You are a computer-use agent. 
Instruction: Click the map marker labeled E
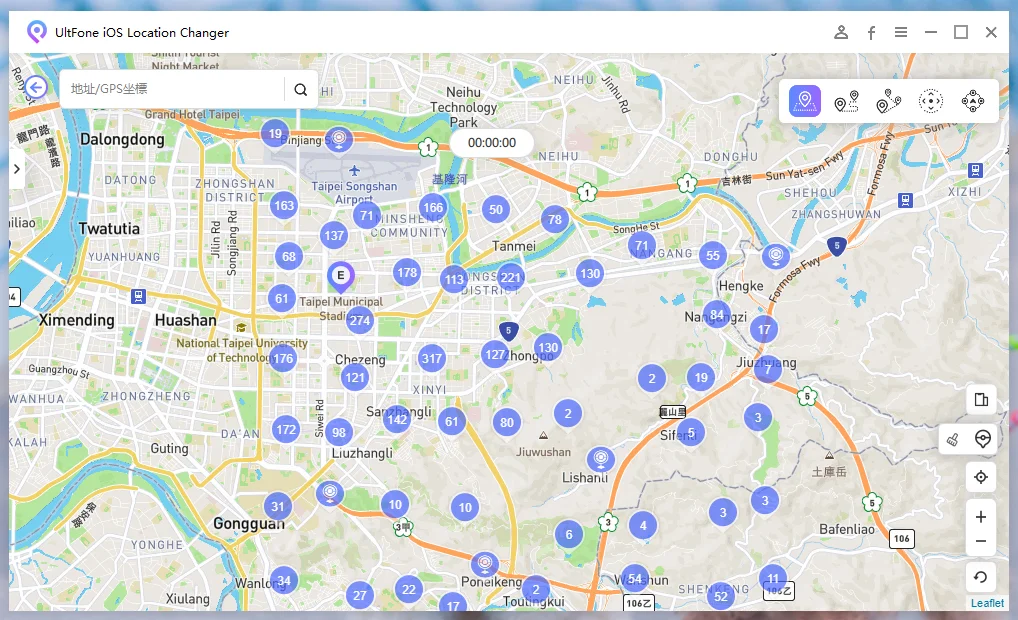click(x=341, y=275)
